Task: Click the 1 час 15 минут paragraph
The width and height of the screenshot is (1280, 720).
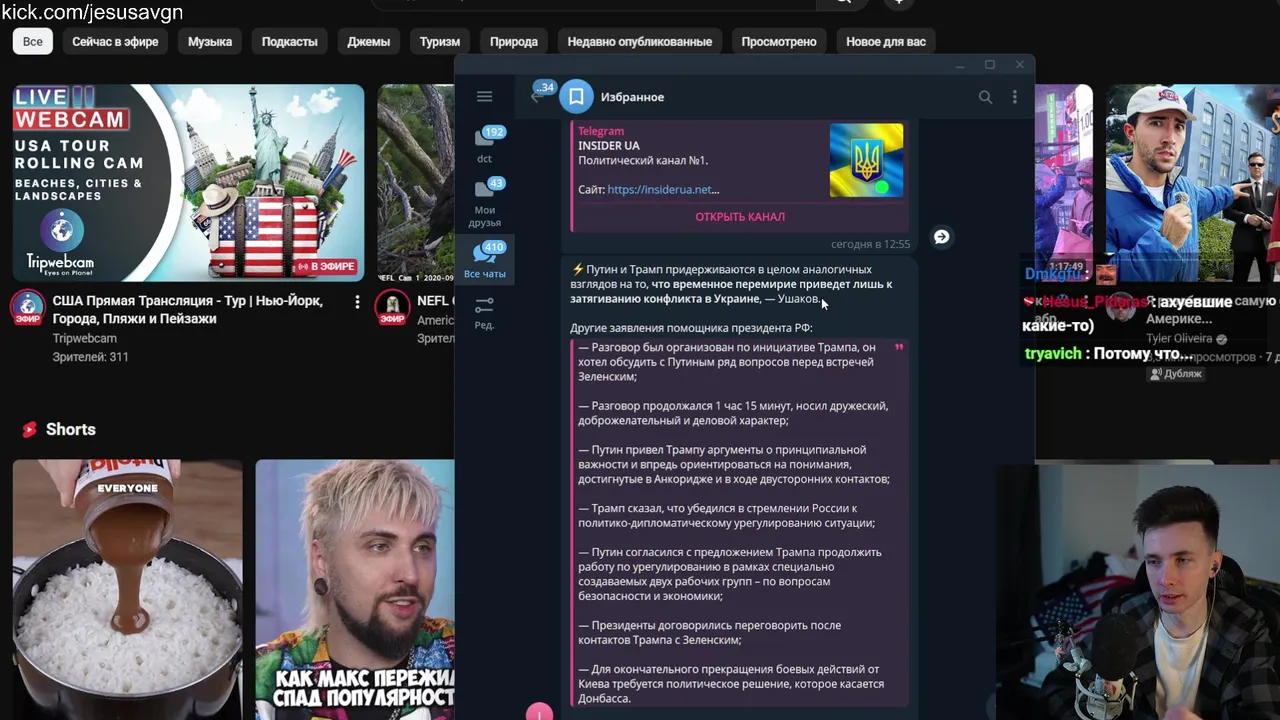Action: click(733, 413)
